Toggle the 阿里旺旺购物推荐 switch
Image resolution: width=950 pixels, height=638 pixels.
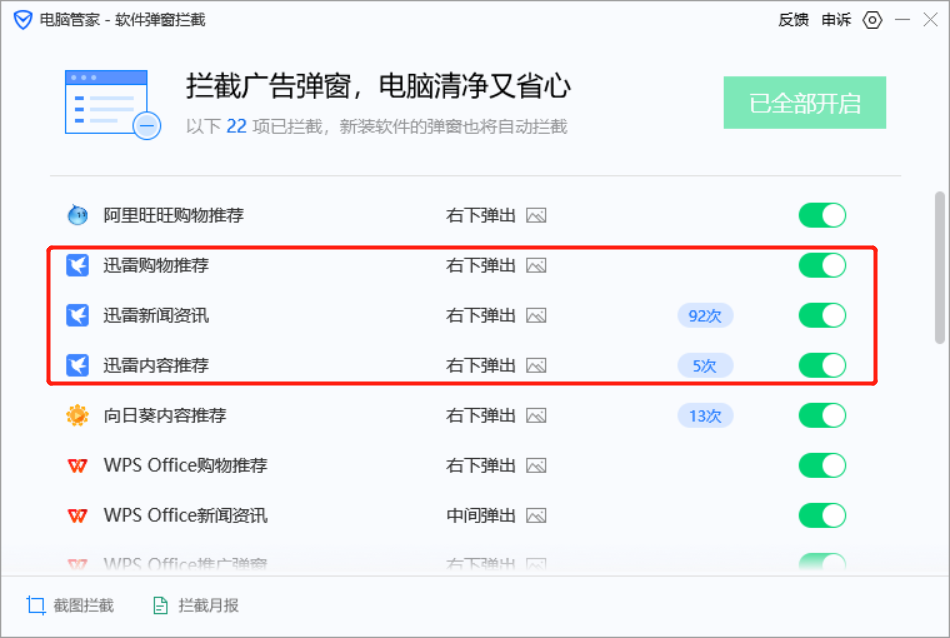[822, 215]
